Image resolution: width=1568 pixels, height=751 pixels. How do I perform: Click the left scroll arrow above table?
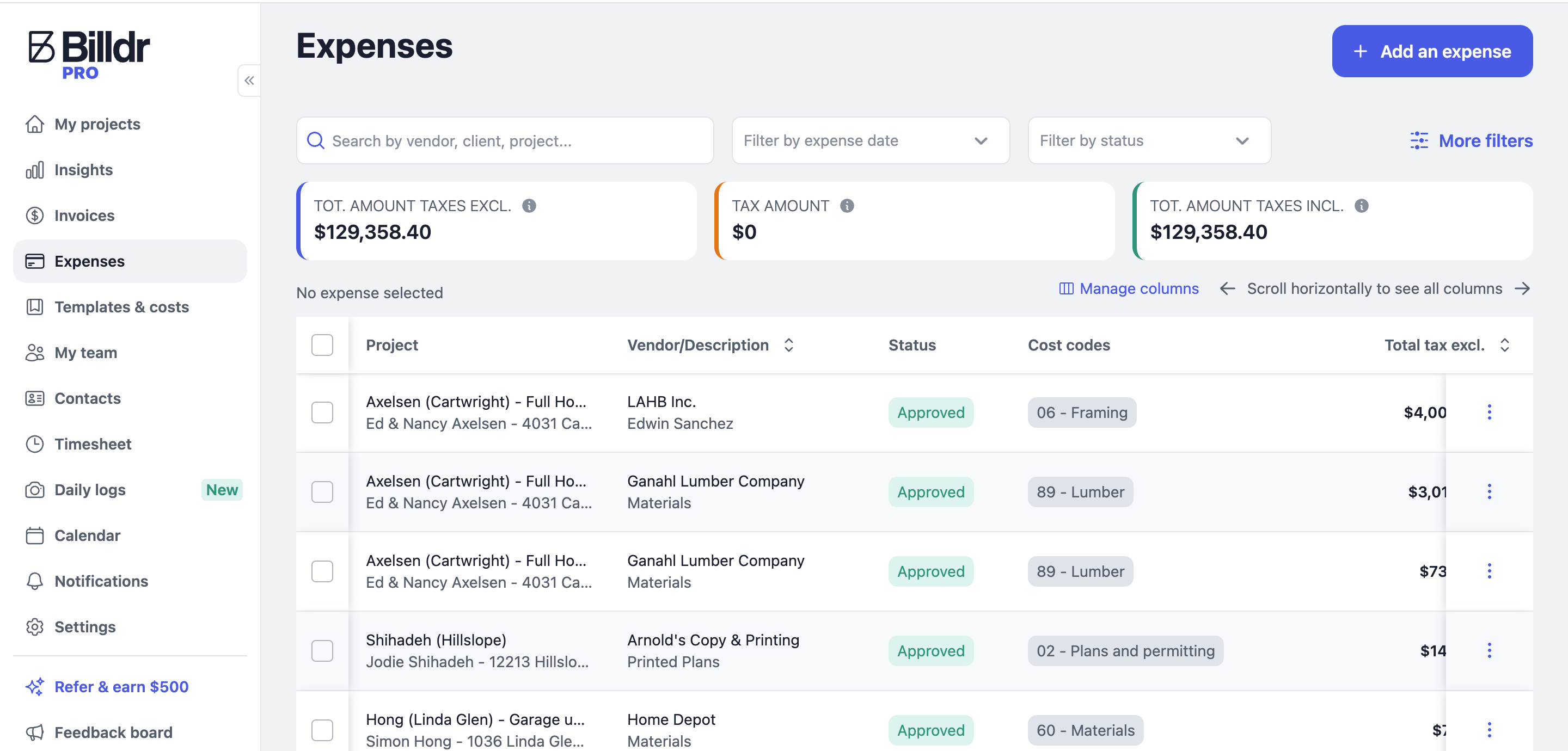tap(1227, 288)
